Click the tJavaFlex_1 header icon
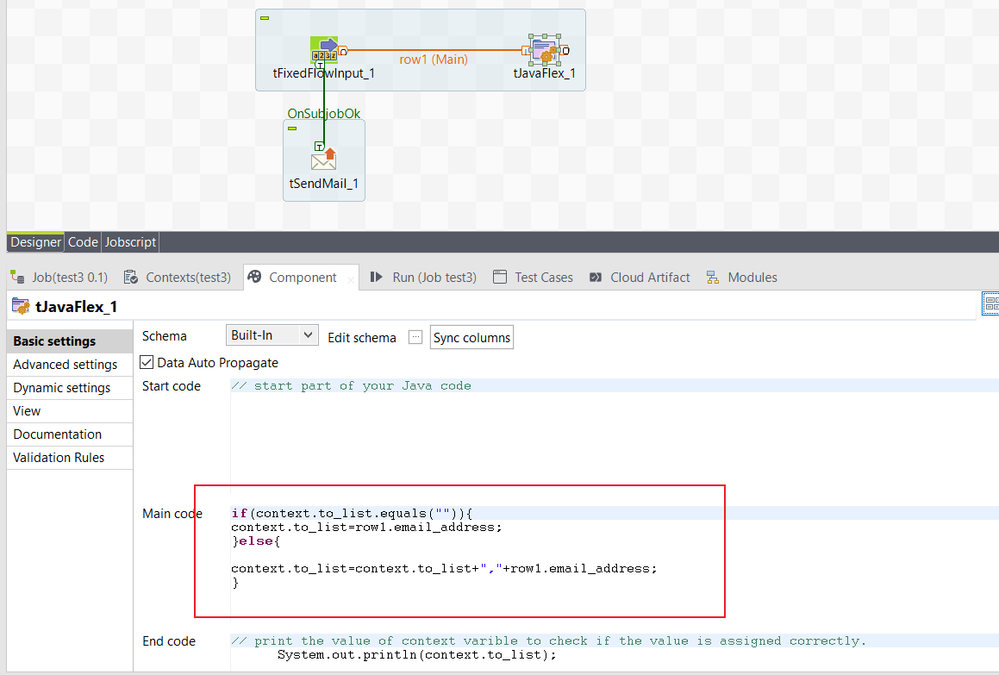Screen dimensions: 999x675 point(20,307)
